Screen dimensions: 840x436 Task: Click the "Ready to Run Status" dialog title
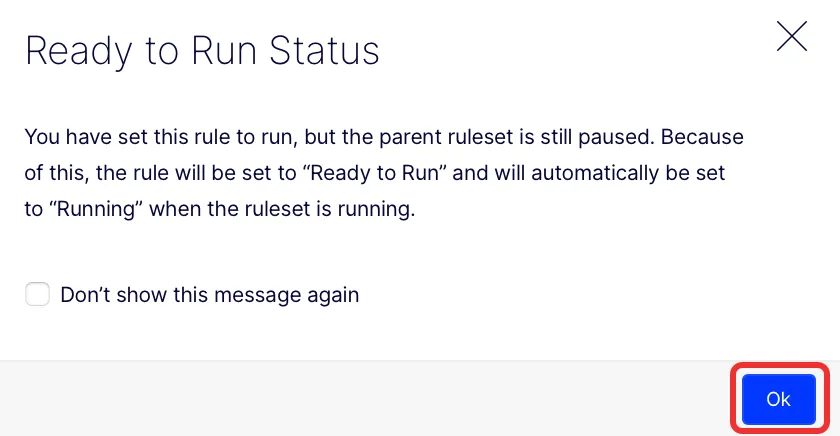coord(202,51)
